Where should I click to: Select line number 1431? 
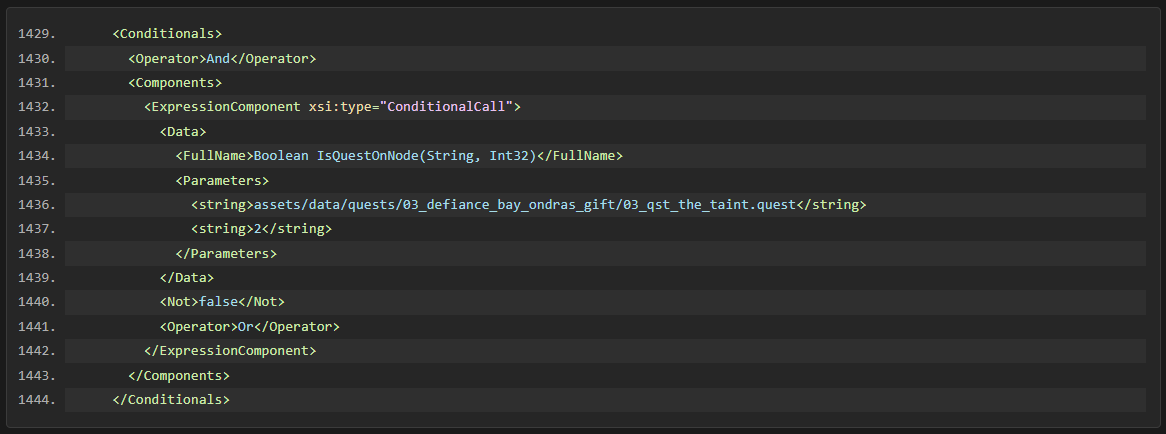tap(36, 83)
